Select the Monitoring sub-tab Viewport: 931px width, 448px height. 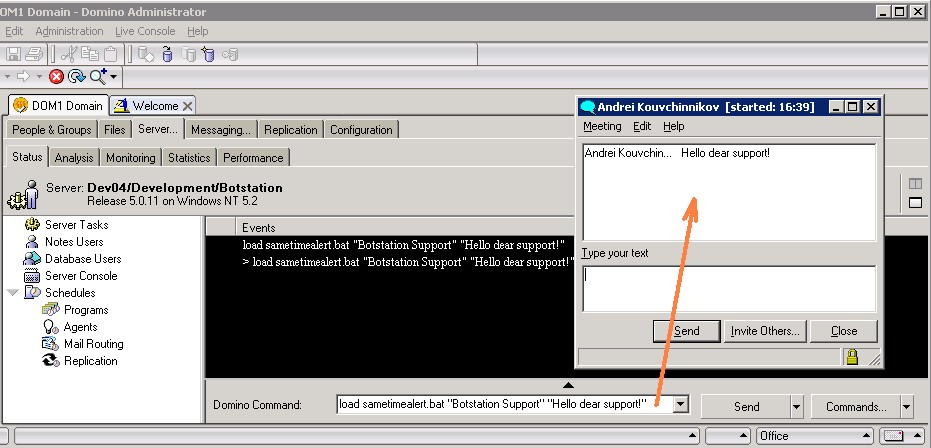(131, 158)
